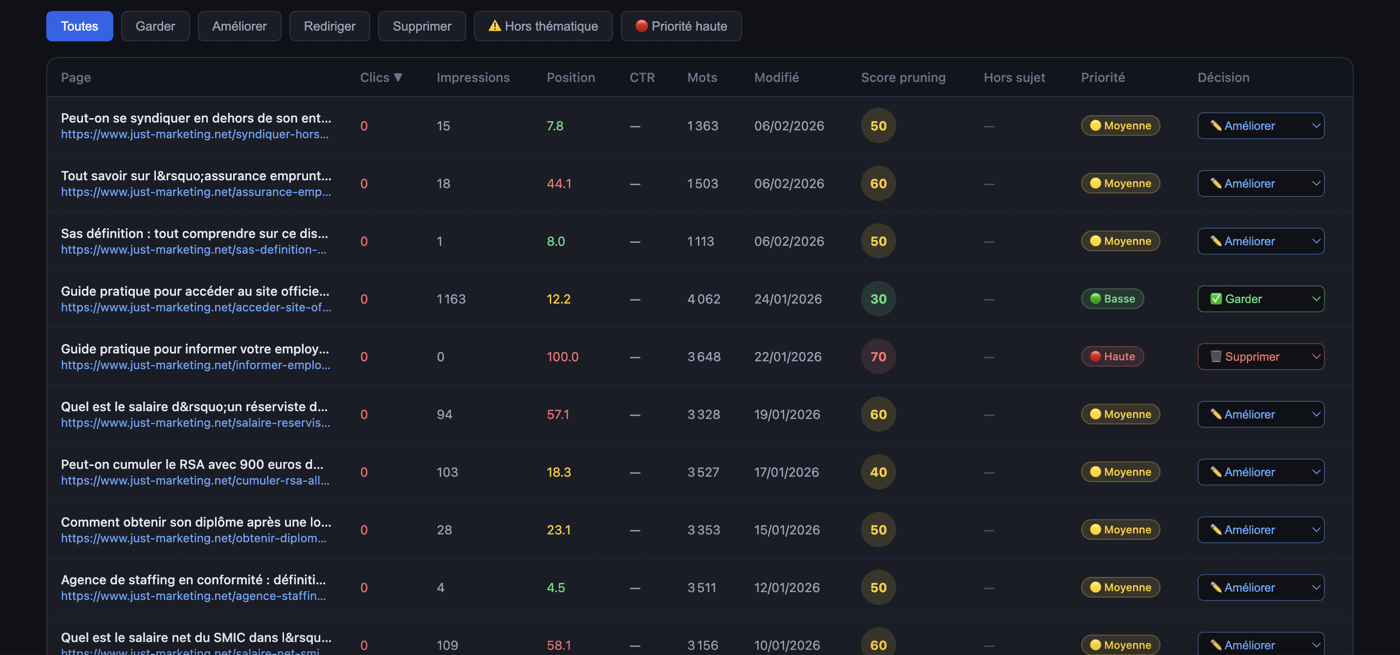Click the Page column header
The width and height of the screenshot is (1400, 655).
click(76, 77)
